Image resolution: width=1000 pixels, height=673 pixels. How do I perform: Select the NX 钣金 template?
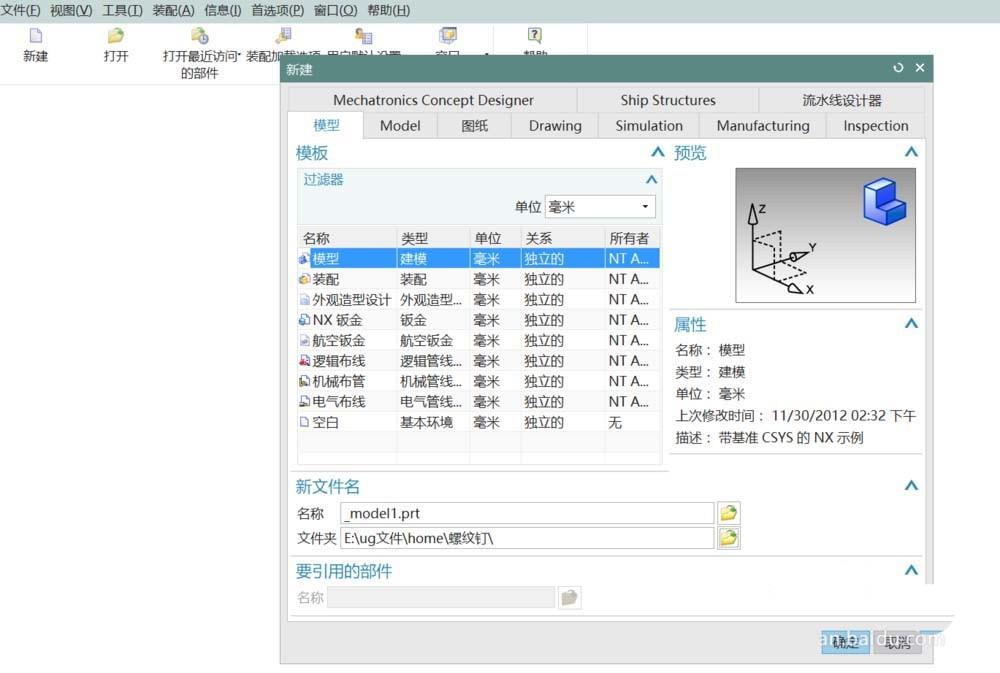(335, 319)
